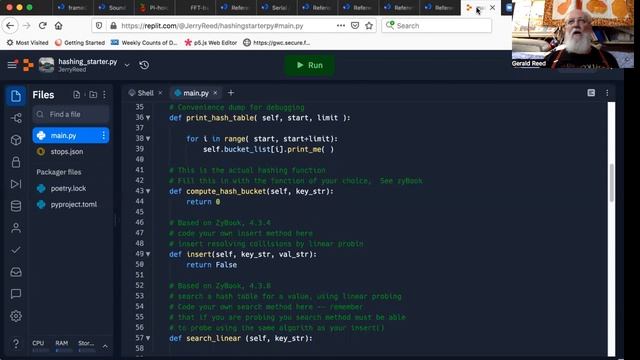Open the Debugger sidebar icon
Image resolution: width=640 pixels, height=360 pixels.
[16, 184]
